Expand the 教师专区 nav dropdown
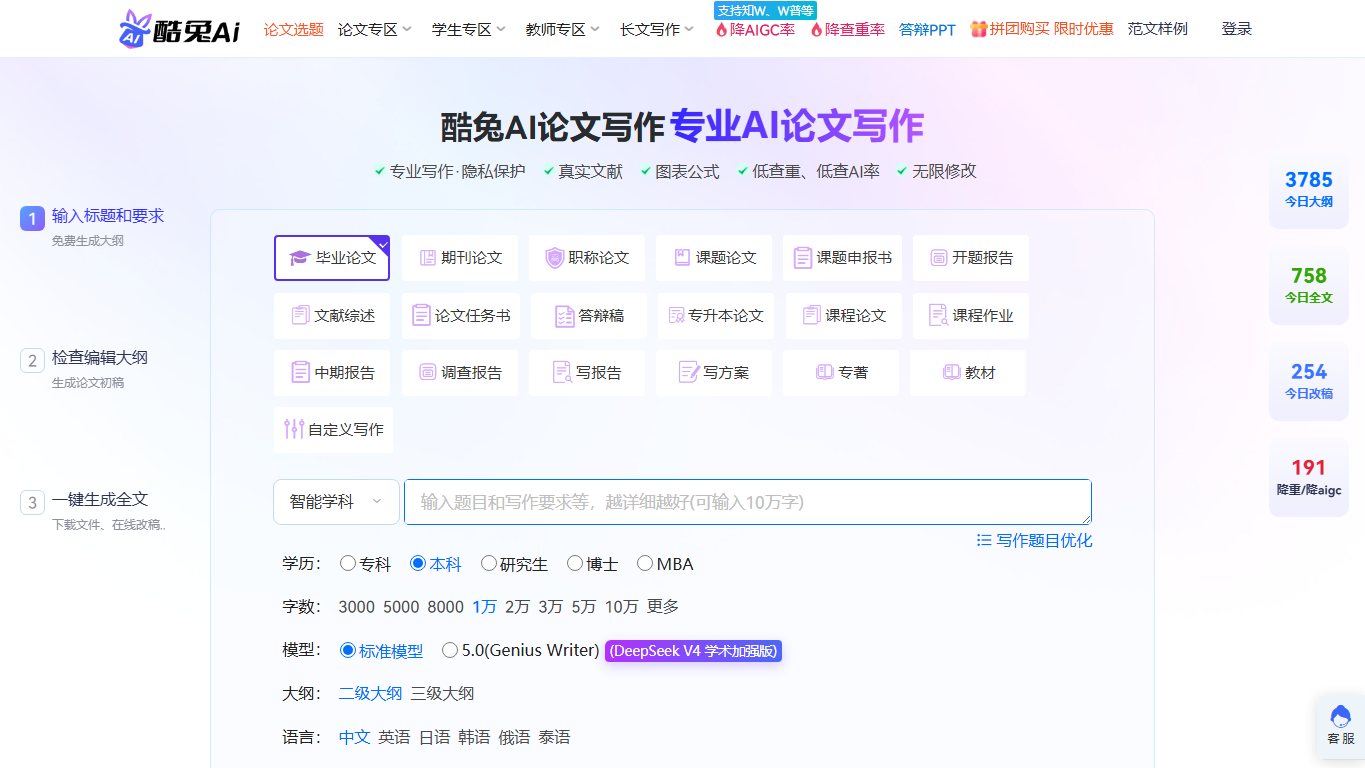1365x768 pixels. [563, 29]
